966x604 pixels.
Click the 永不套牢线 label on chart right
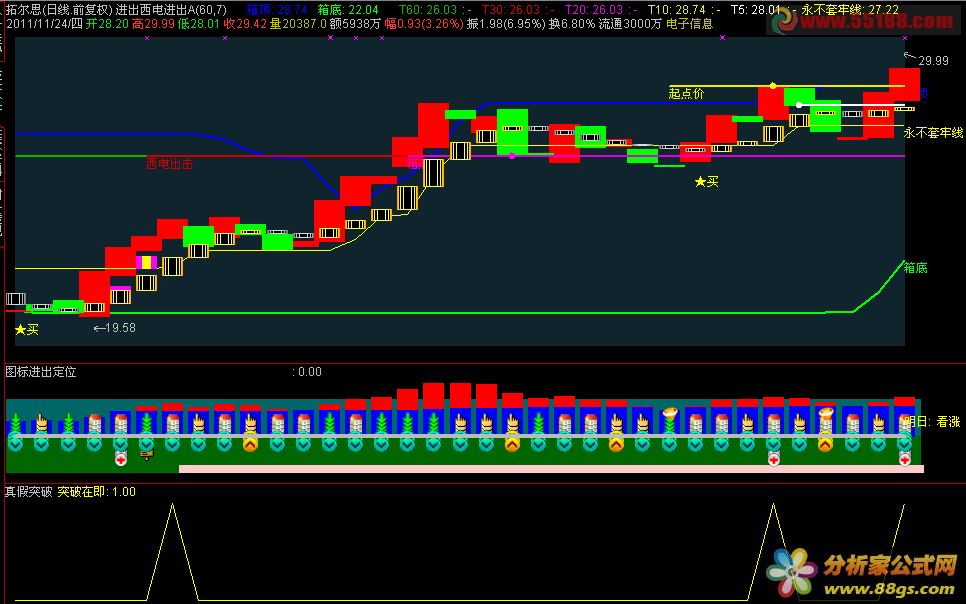click(x=933, y=133)
